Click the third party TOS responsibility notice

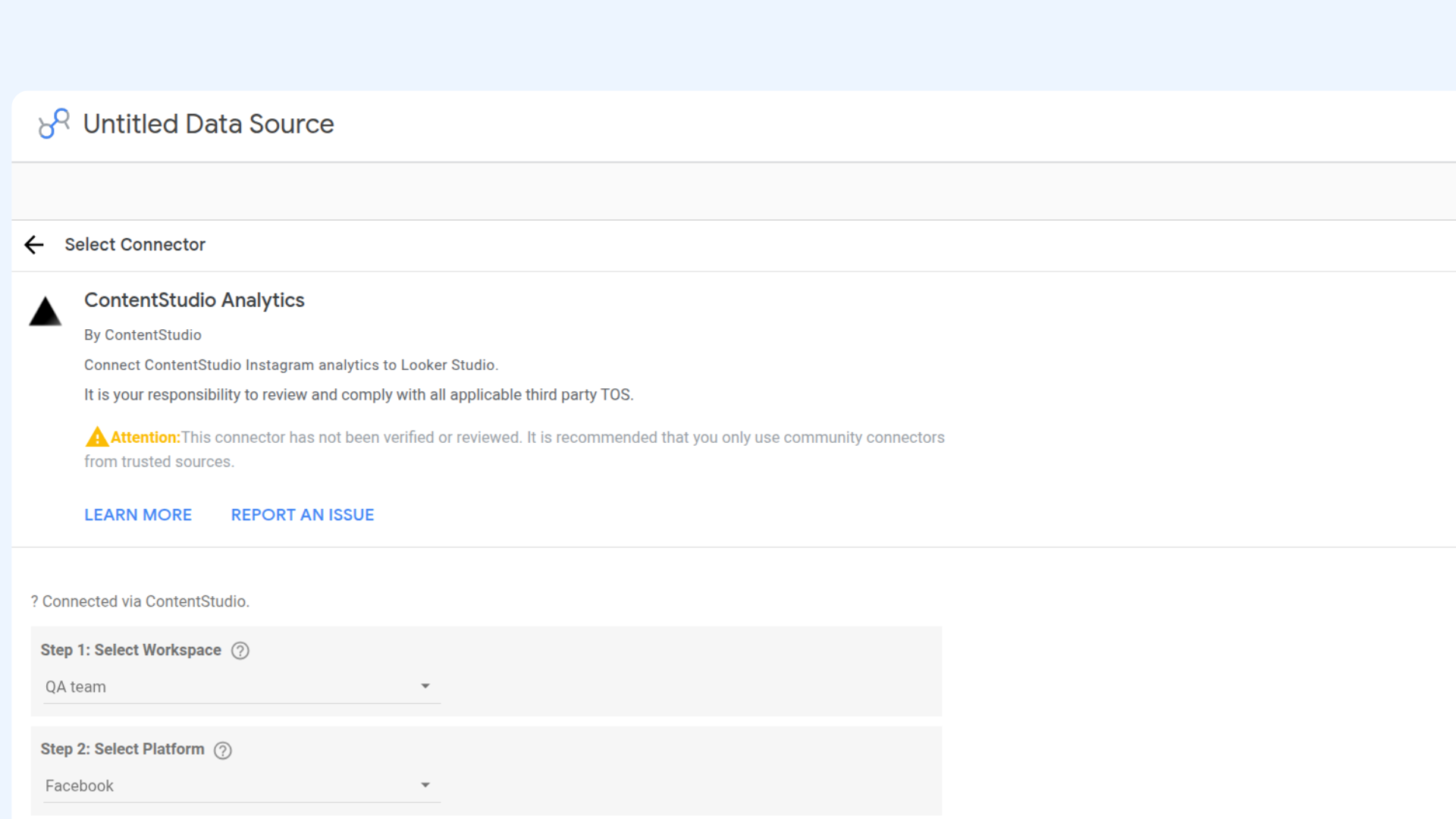pos(359,395)
